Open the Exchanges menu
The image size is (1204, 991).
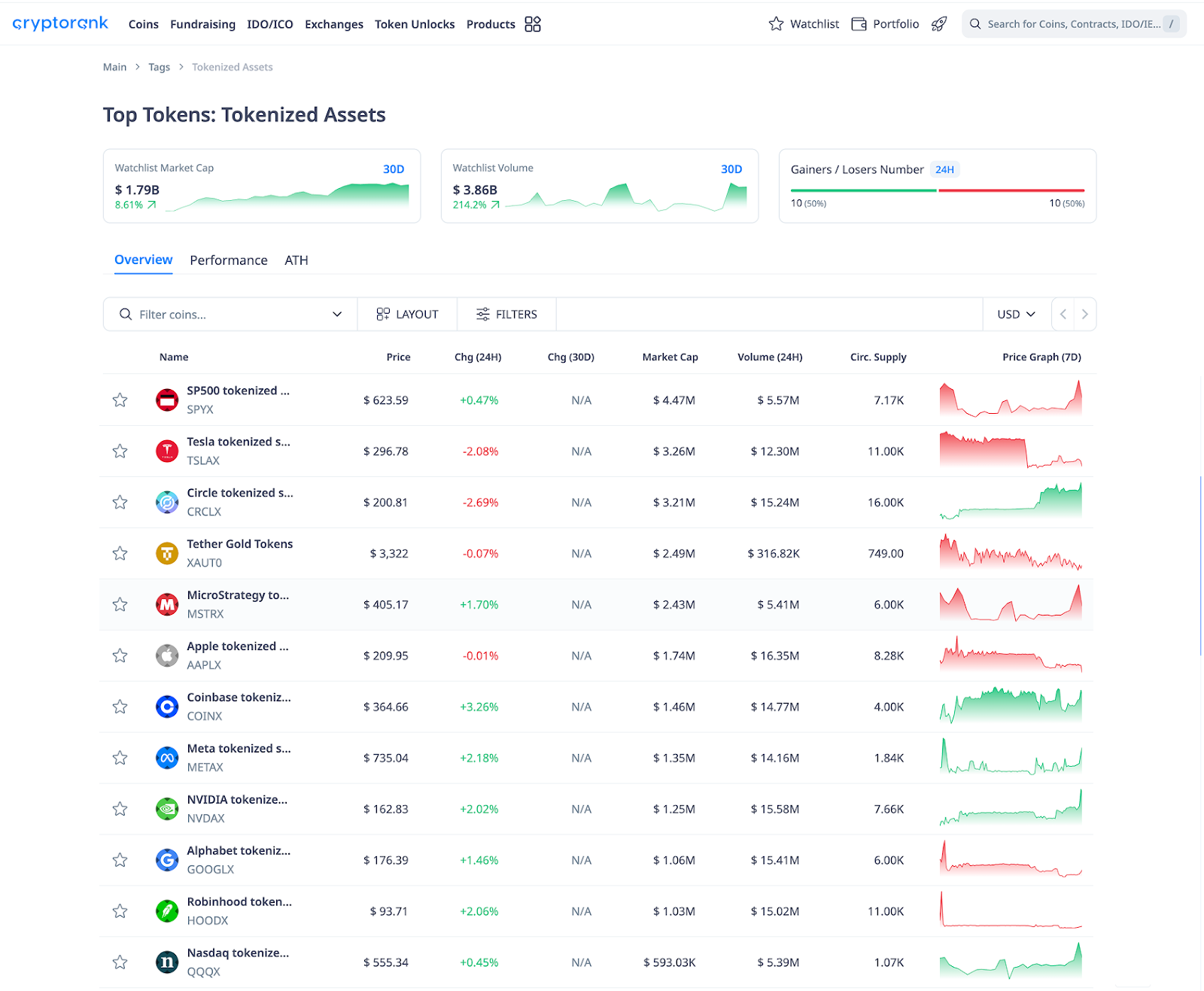click(x=334, y=24)
